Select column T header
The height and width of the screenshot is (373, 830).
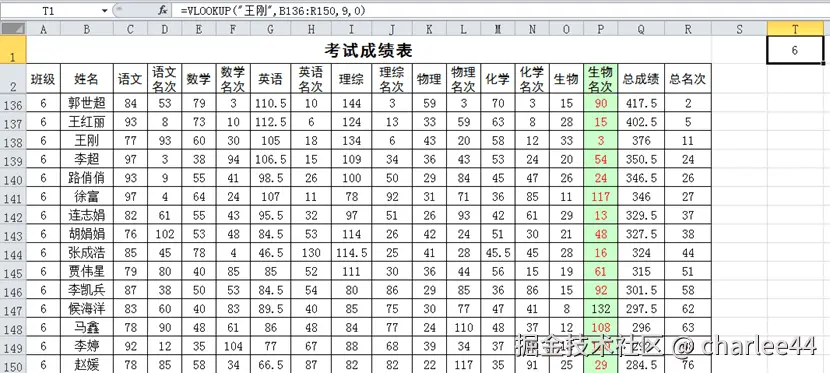point(795,30)
